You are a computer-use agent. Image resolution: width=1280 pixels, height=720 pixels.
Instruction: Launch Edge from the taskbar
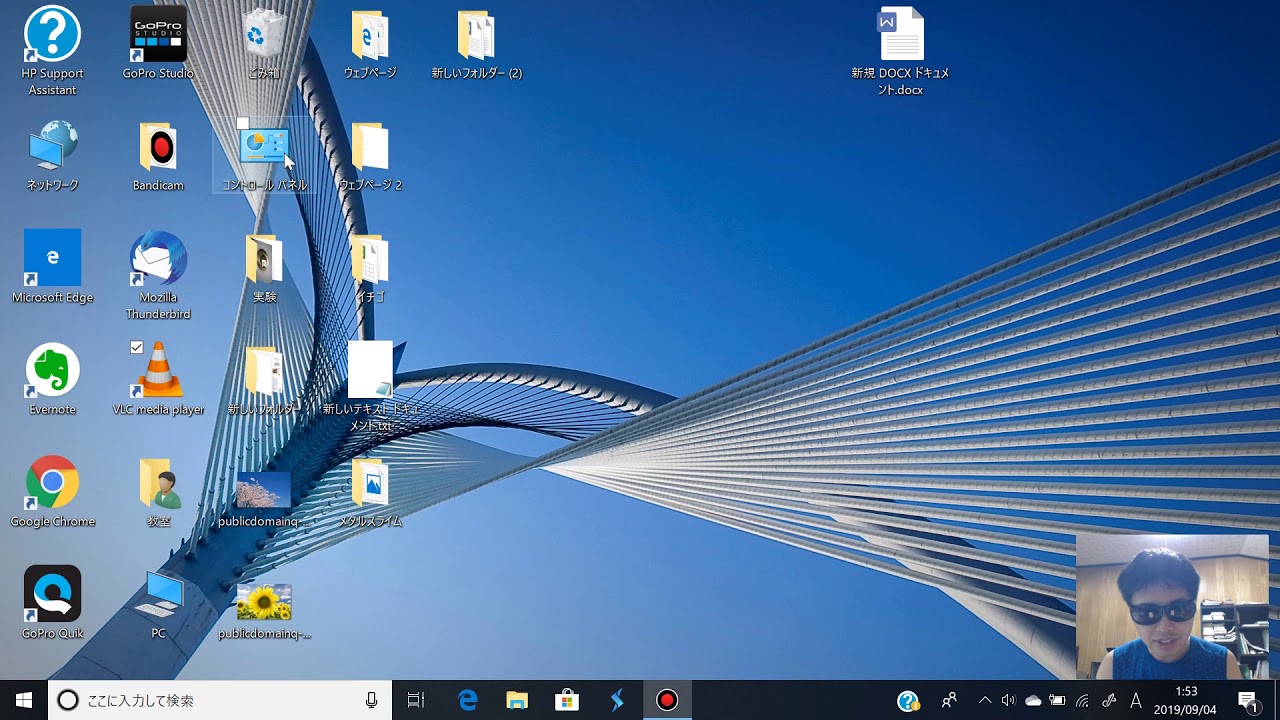[467, 700]
